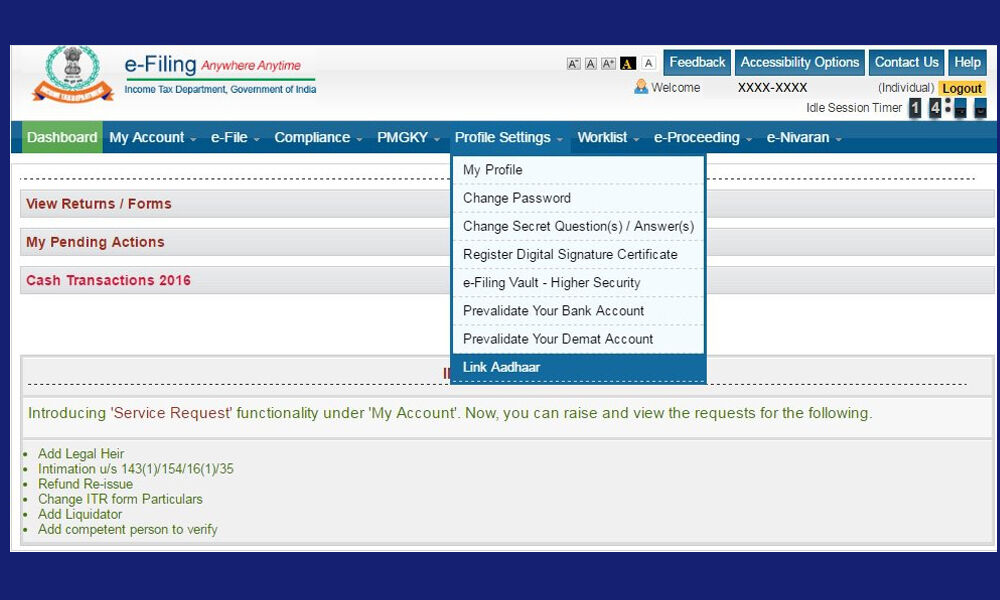1000x600 pixels.
Task: Collapse the Profile Settings menu
Action: point(508,137)
